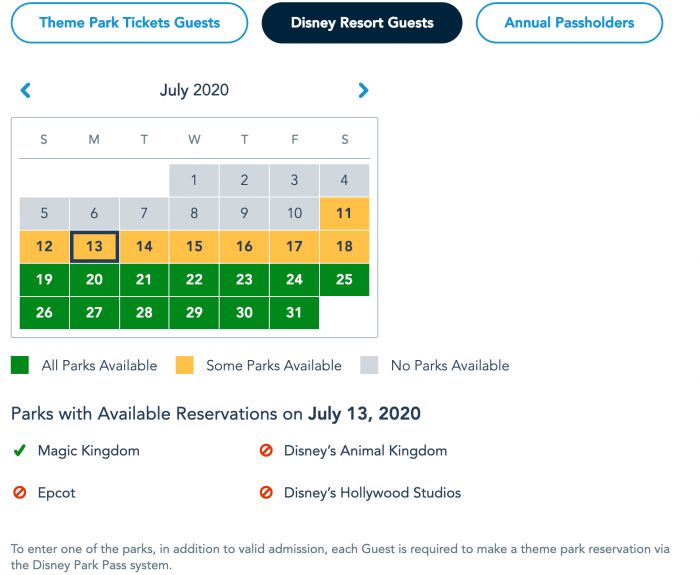Click unavailable icon beside Disney's Hollywood Studios
700x575 pixels.
click(266, 492)
